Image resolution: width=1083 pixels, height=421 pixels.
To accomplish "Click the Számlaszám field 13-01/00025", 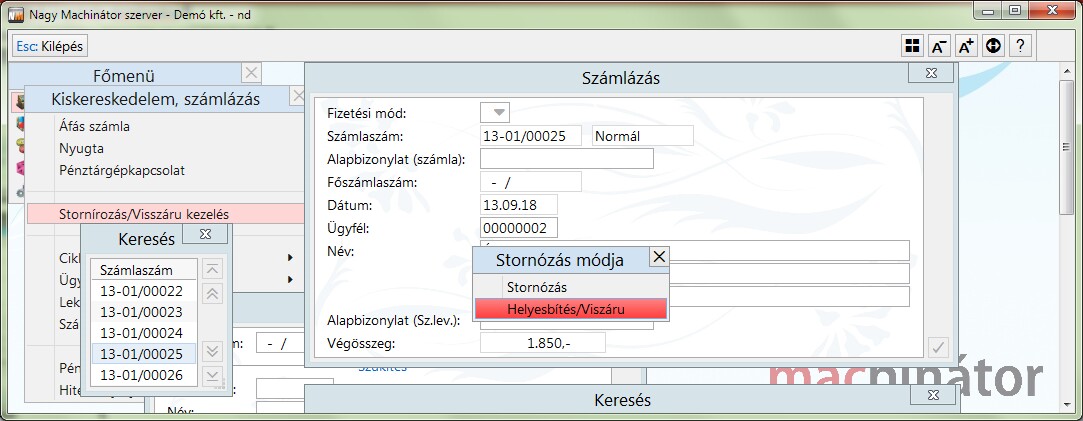I will click(x=533, y=136).
